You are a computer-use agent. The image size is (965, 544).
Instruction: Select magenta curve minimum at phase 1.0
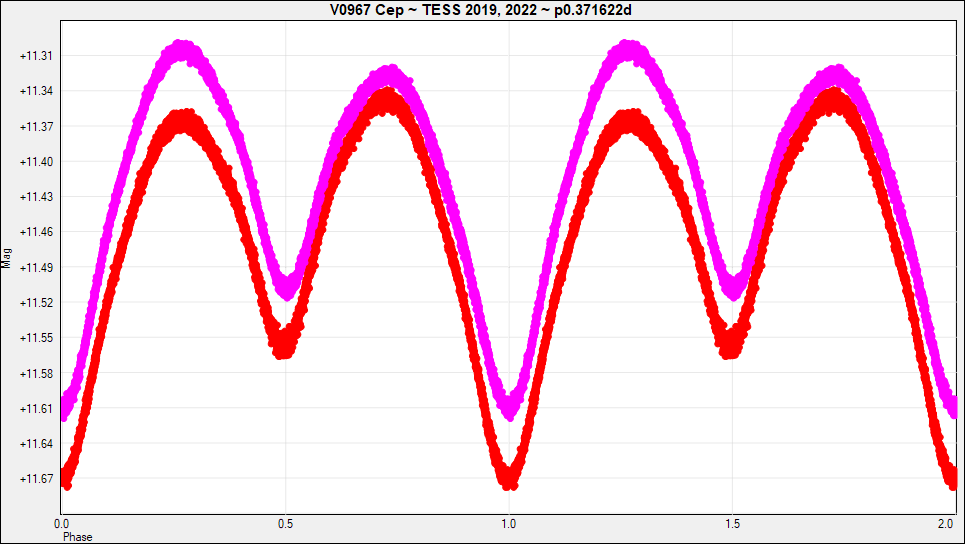pyautogui.click(x=510, y=408)
